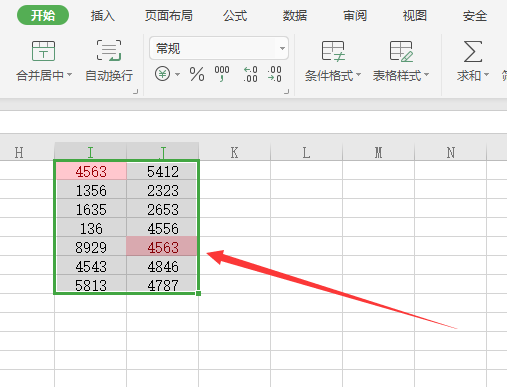Viewport: 507px width, 387px height.
Task: Select highlighted cell 4563 in column J
Action: point(163,247)
